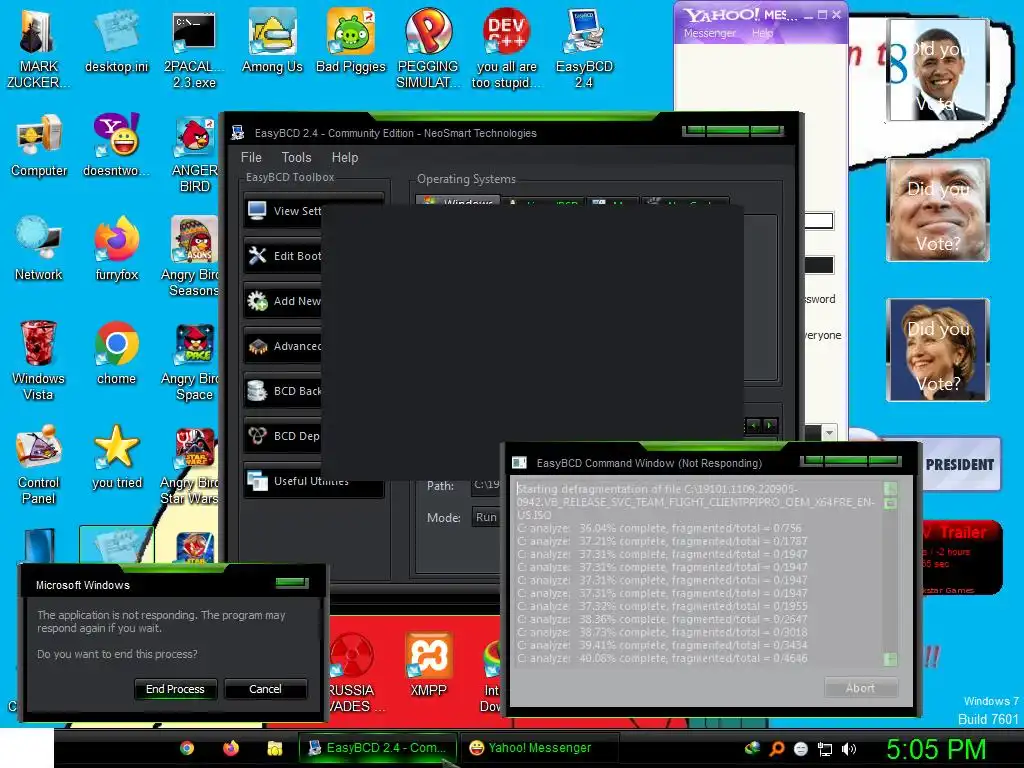
Task: Open the Network desktop icon
Action: tap(39, 248)
